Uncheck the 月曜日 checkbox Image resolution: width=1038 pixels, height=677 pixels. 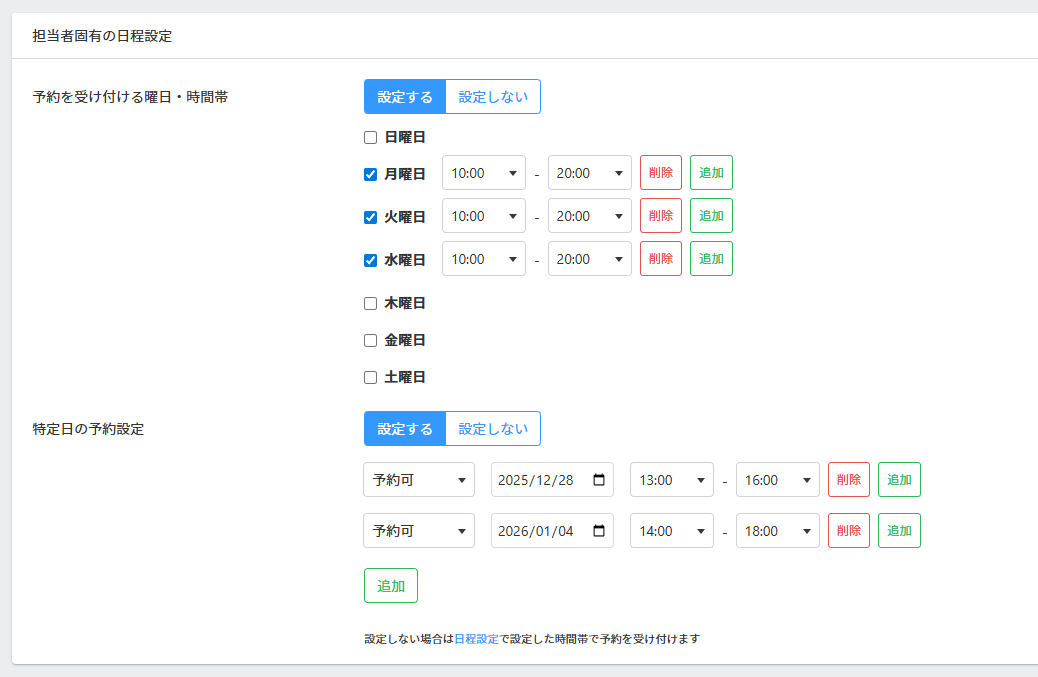point(370,173)
